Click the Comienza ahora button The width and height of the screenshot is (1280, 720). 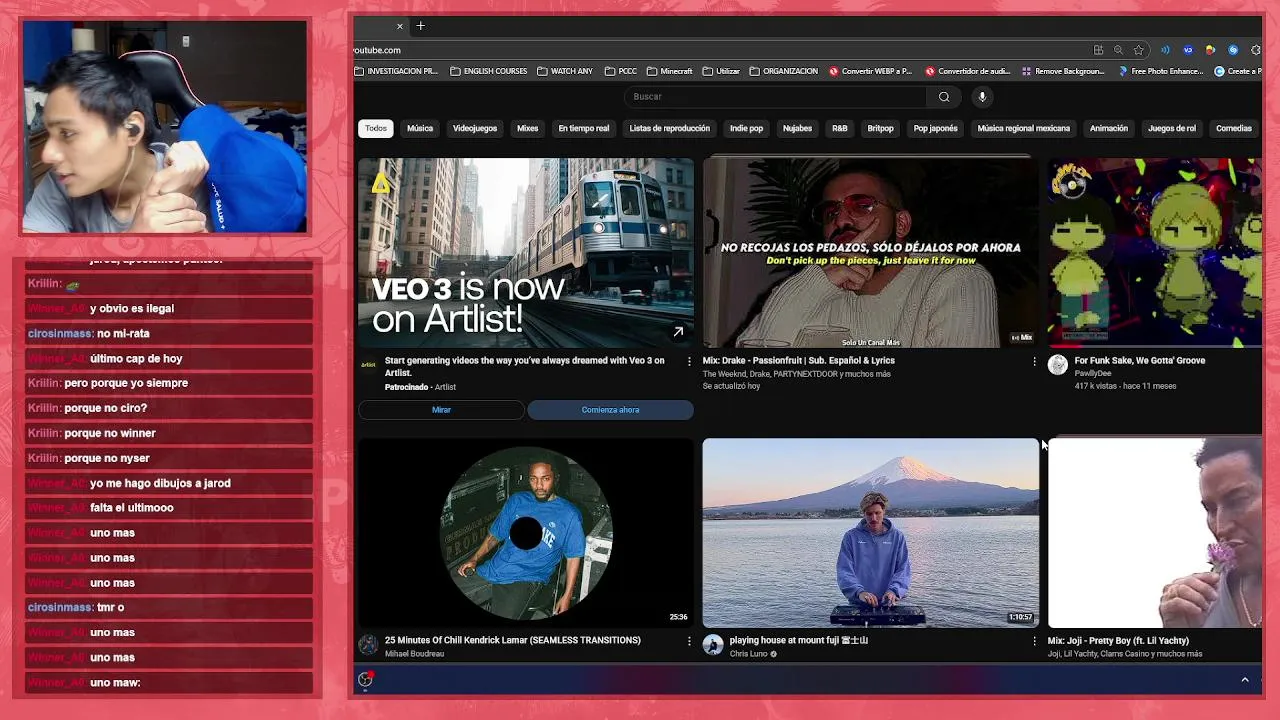pos(610,410)
